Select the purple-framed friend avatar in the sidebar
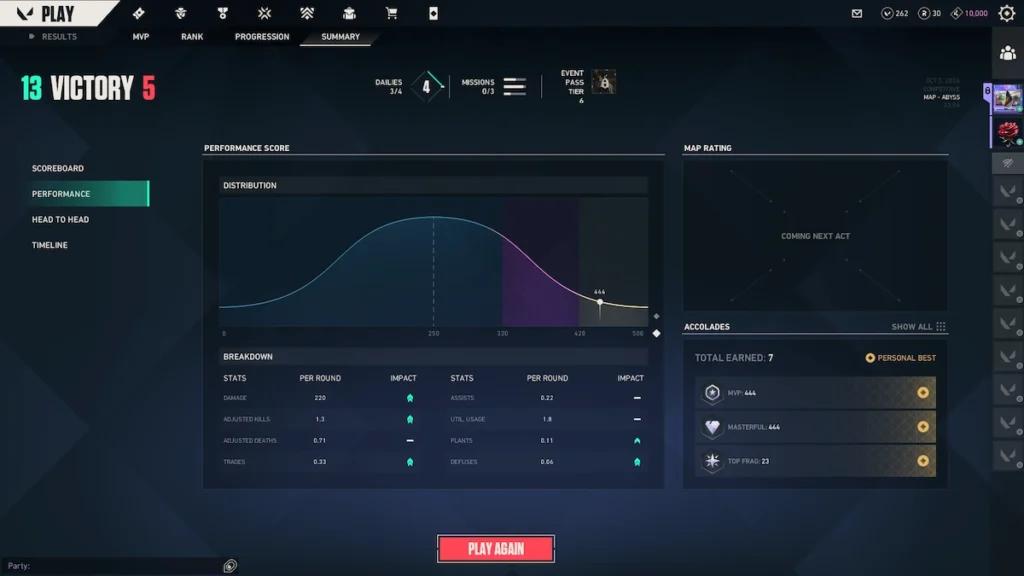The height and width of the screenshot is (576, 1024). [x=1006, y=99]
